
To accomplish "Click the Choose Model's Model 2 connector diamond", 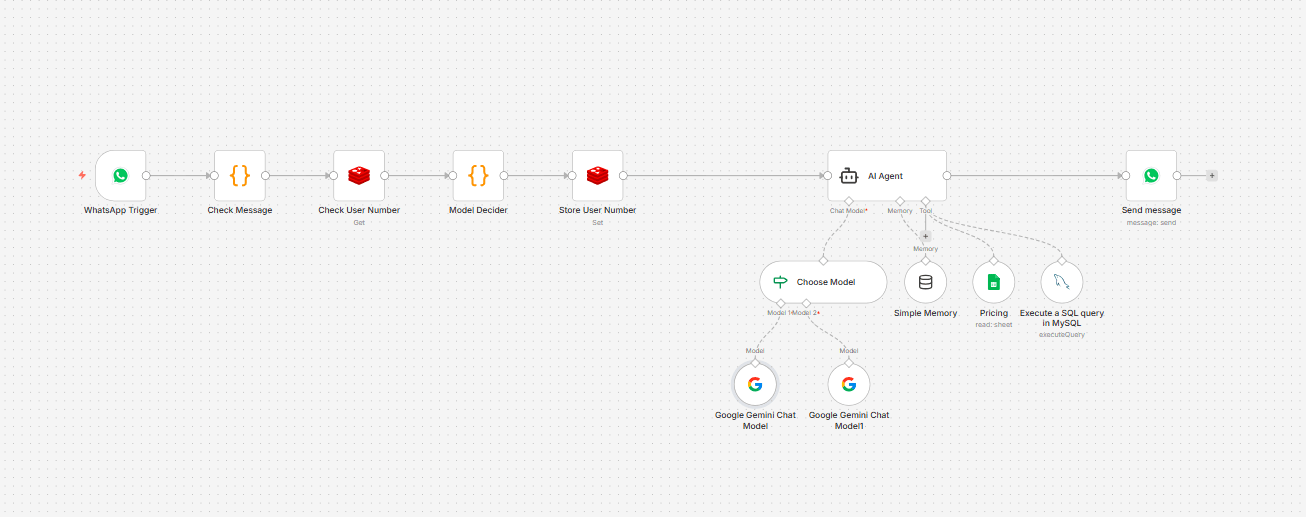I will pyautogui.click(x=805, y=303).
